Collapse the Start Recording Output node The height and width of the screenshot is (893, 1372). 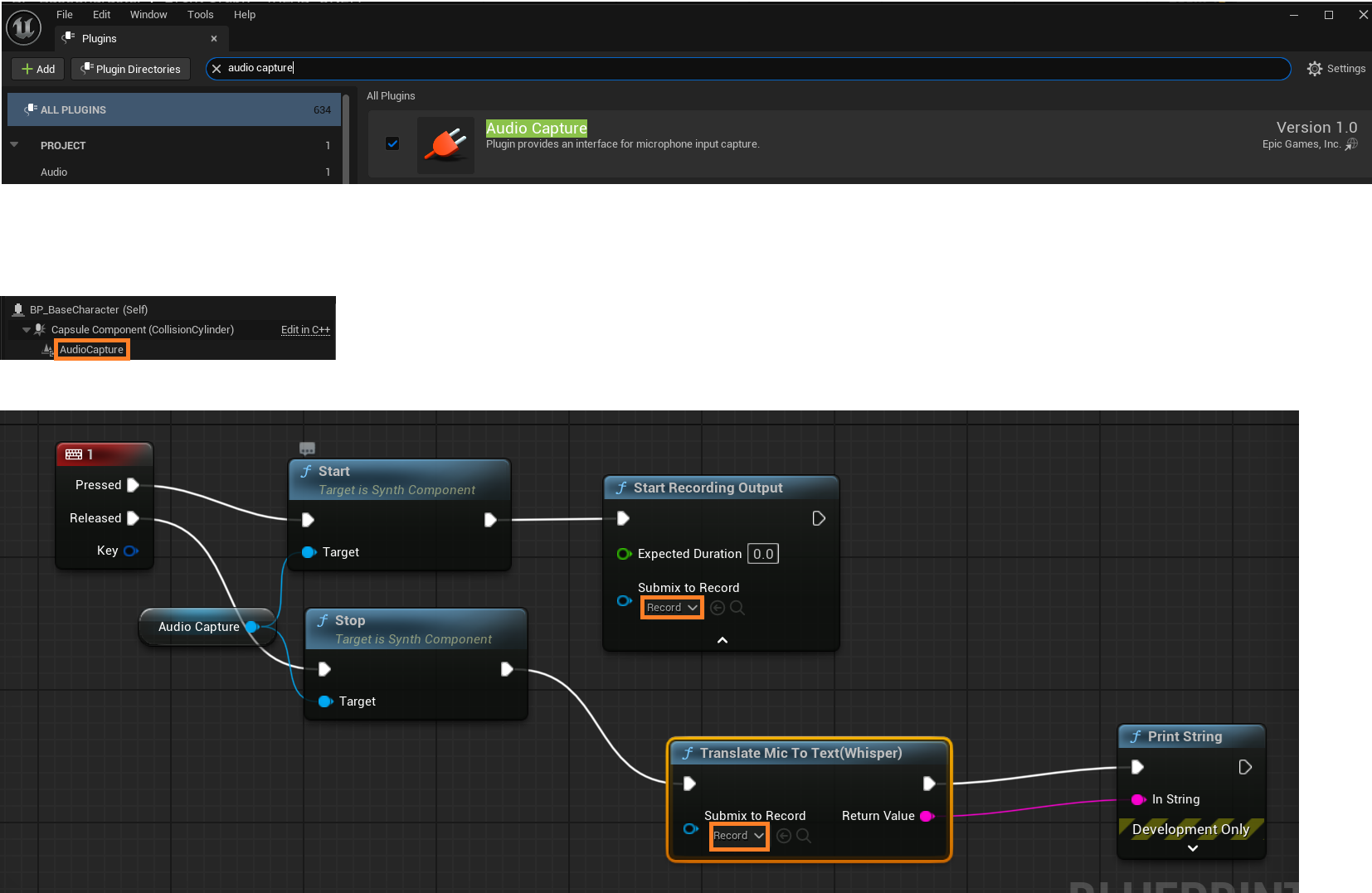tap(722, 640)
